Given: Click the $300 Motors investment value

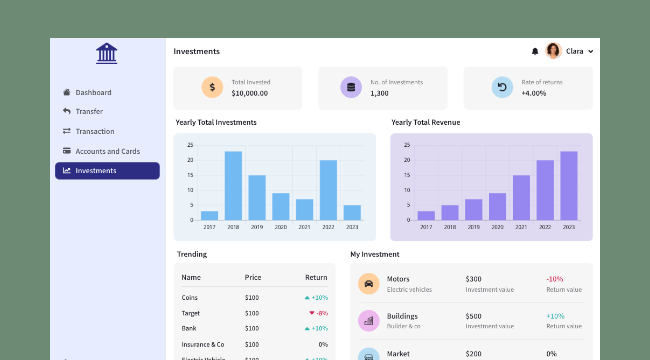Looking at the screenshot, I should pos(473,279).
